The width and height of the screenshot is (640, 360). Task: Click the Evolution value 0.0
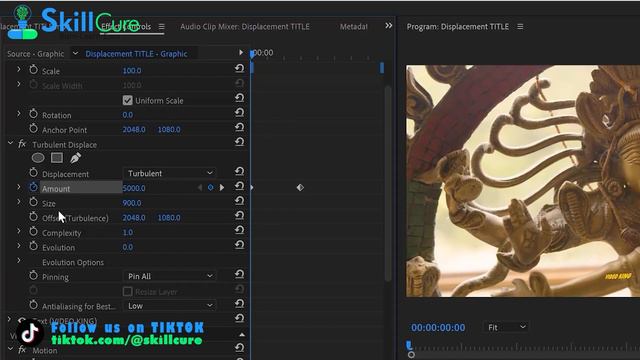point(127,247)
